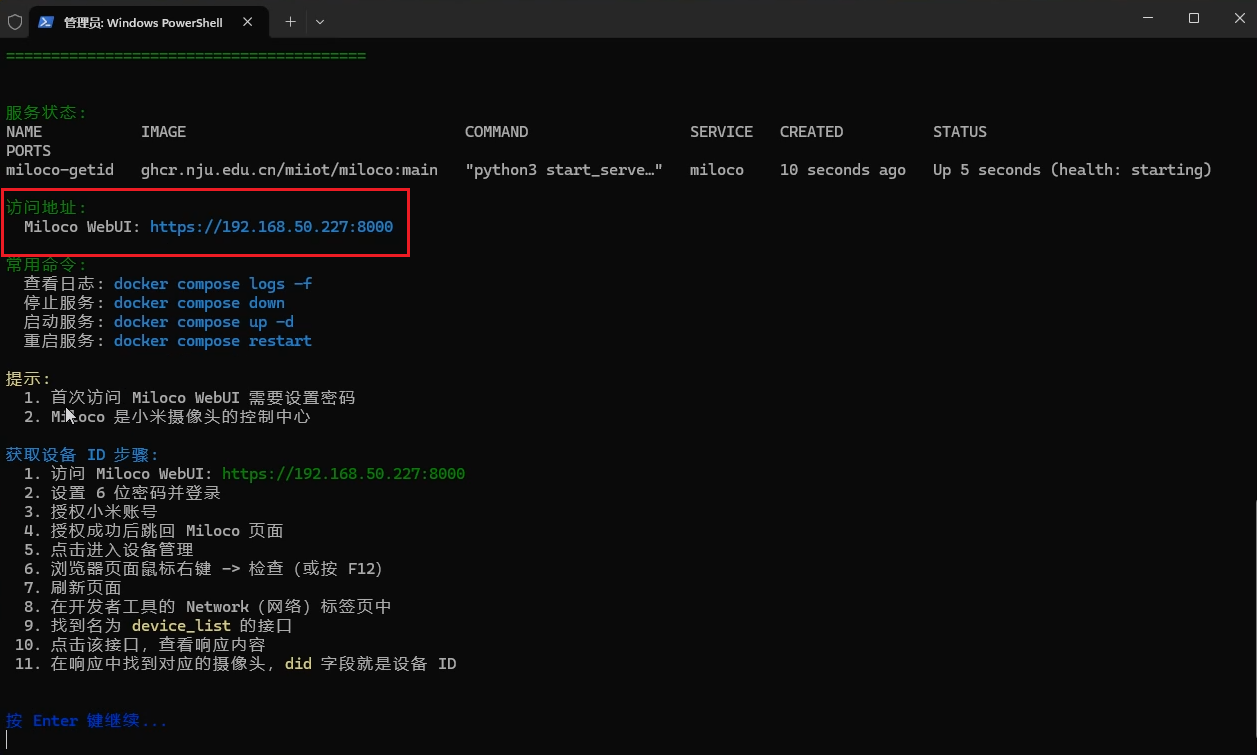
Task: Click the administrator shield icon in title bar
Action: pyautogui.click(x=15, y=21)
